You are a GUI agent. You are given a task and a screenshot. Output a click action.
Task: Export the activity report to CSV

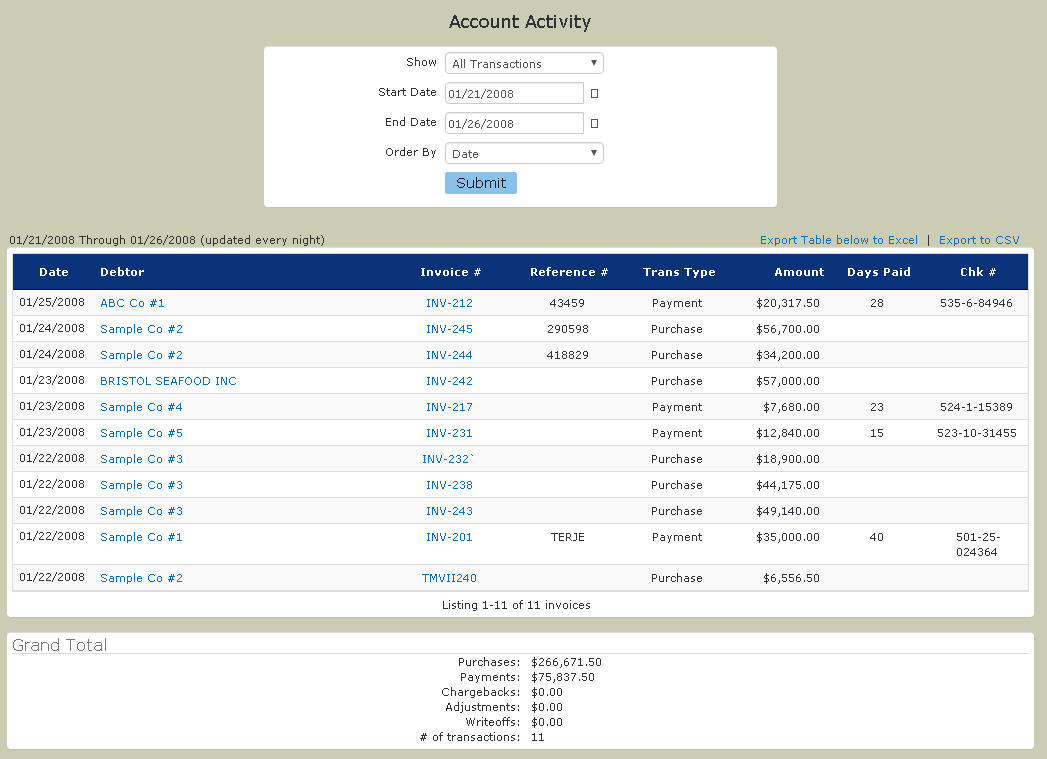pyautogui.click(x=978, y=240)
